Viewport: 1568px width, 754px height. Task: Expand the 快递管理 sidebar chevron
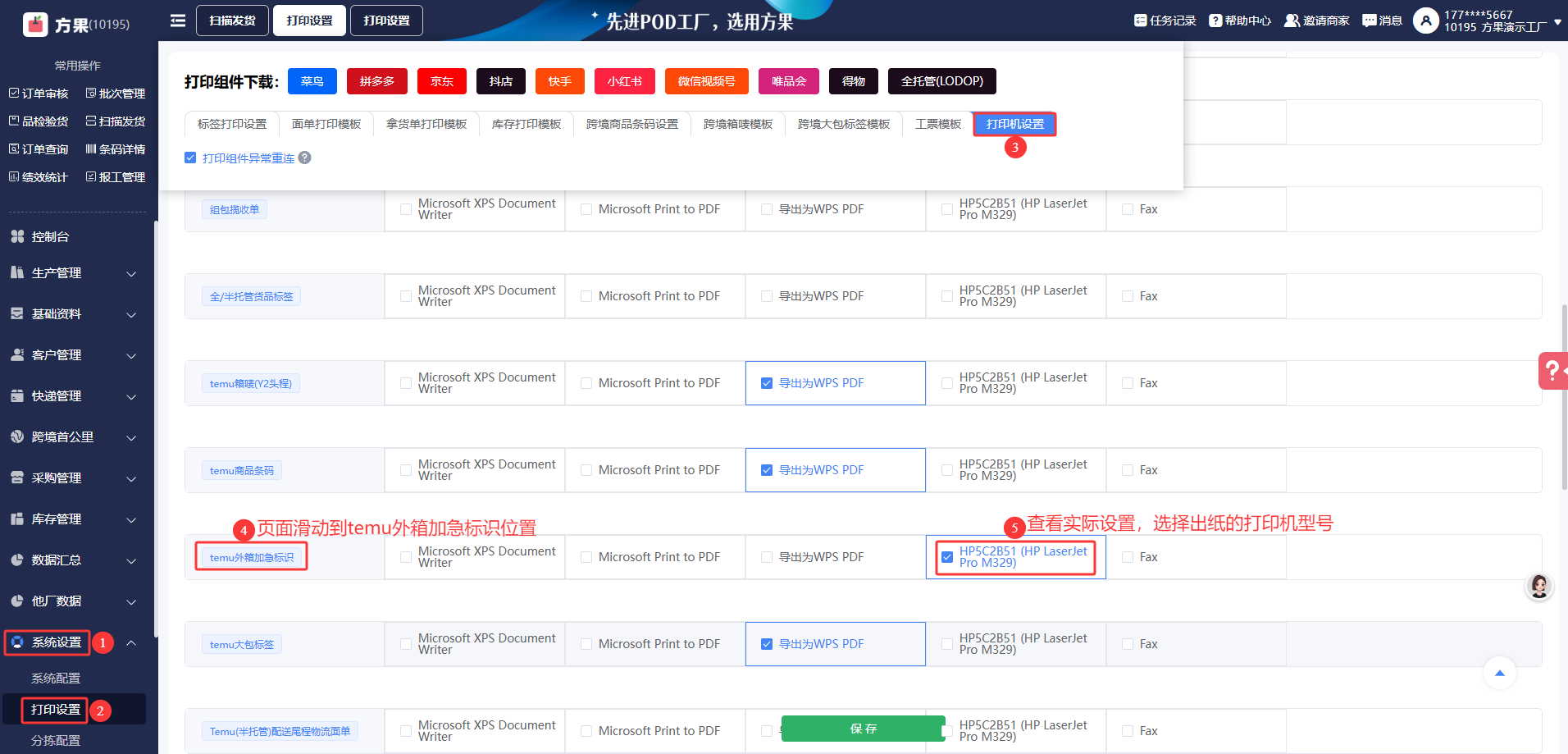click(x=131, y=396)
